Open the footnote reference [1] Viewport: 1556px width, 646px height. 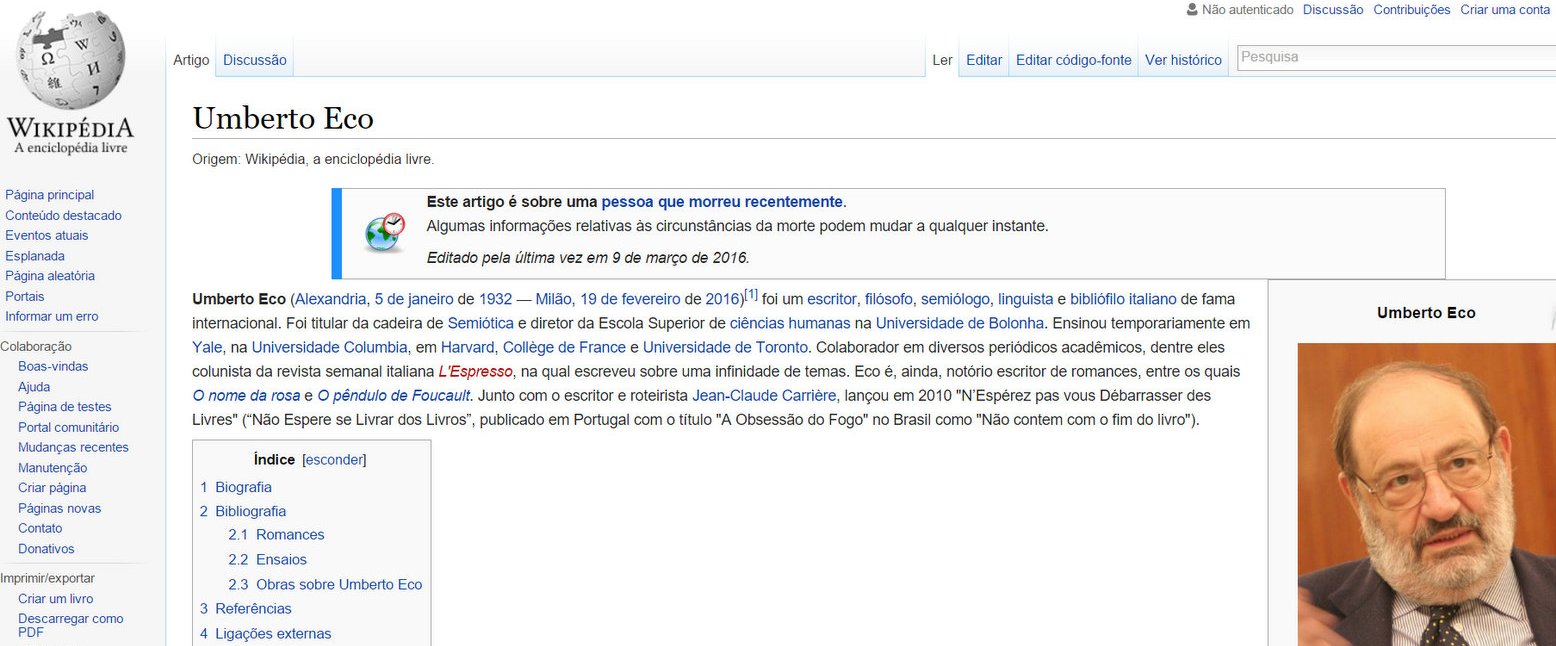point(751,294)
